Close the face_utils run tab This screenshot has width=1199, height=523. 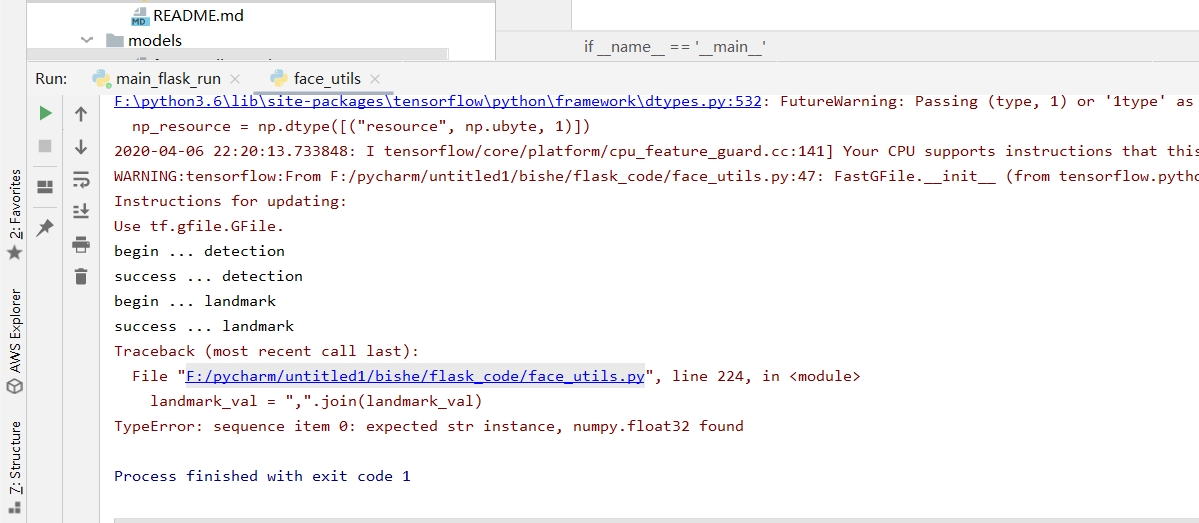[x=375, y=79]
